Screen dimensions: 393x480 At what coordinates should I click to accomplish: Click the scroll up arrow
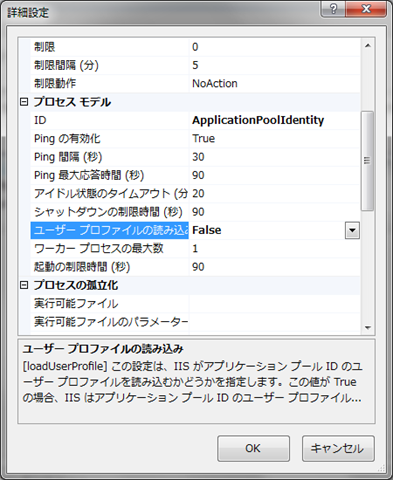(368, 46)
